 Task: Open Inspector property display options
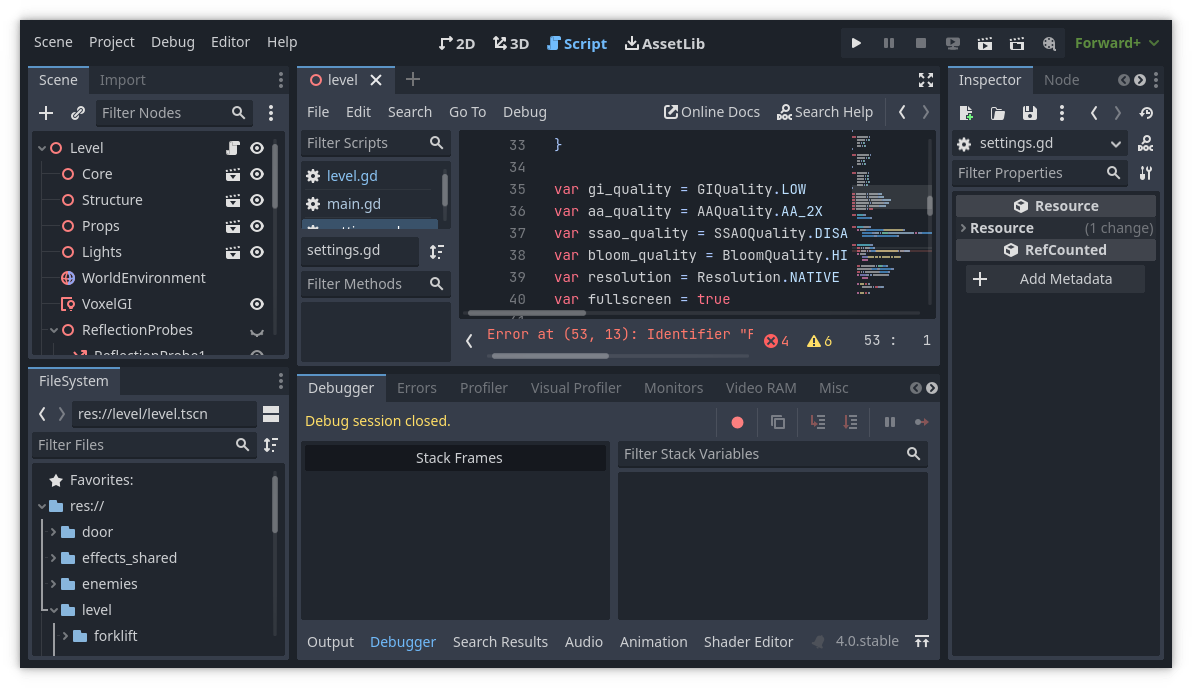tap(1146, 173)
